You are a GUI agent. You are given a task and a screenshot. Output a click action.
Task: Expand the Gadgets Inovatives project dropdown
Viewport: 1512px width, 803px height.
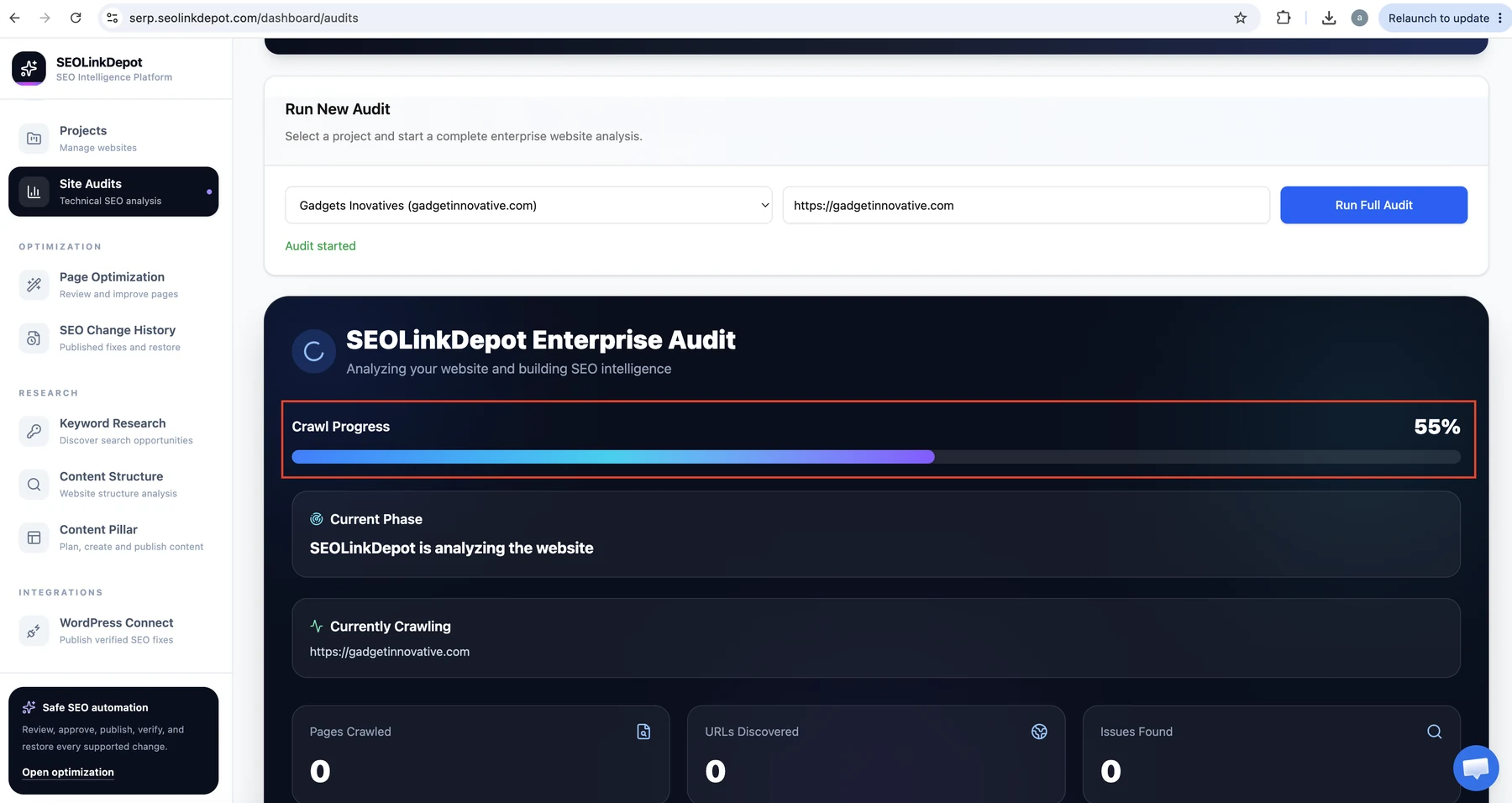(x=528, y=205)
